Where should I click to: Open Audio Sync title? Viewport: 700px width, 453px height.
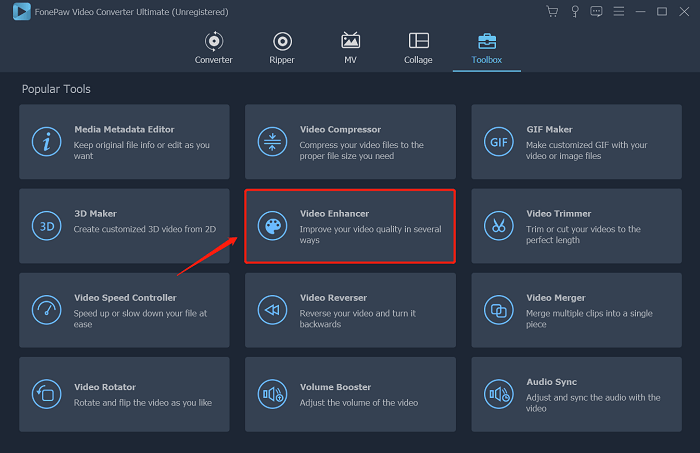pos(551,382)
